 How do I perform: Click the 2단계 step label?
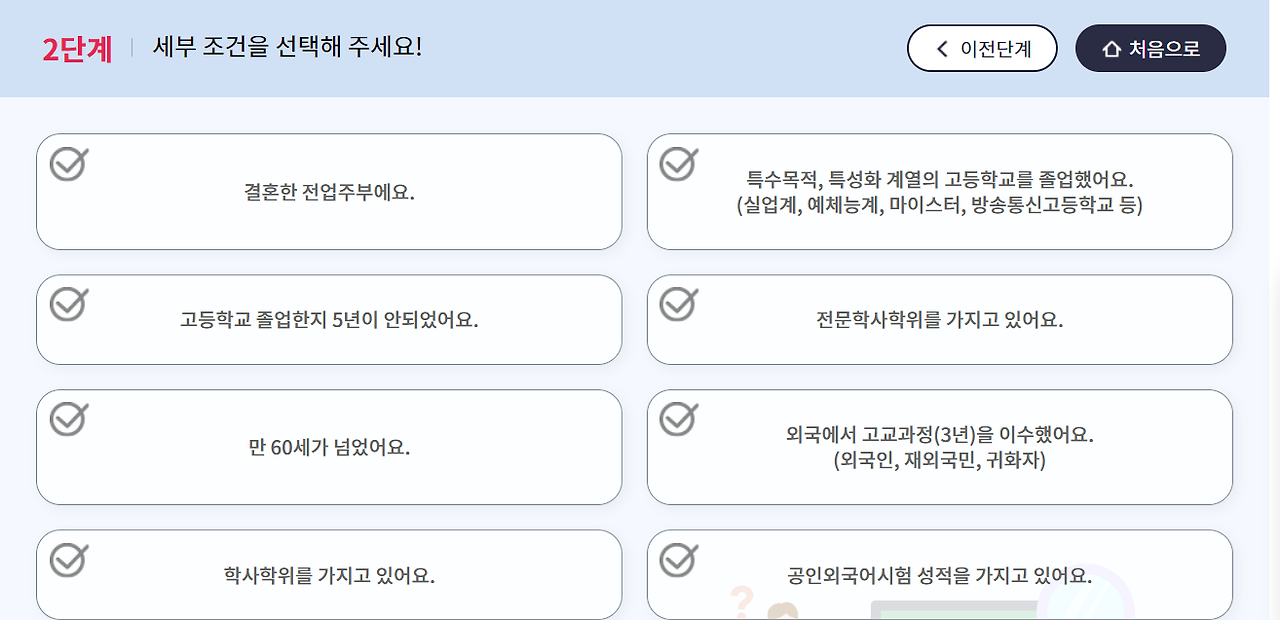click(x=73, y=47)
